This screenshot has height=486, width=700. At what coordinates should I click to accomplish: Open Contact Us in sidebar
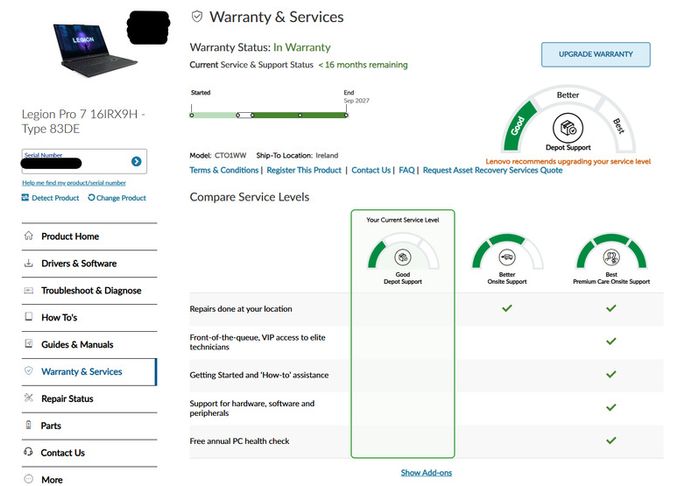point(89,453)
